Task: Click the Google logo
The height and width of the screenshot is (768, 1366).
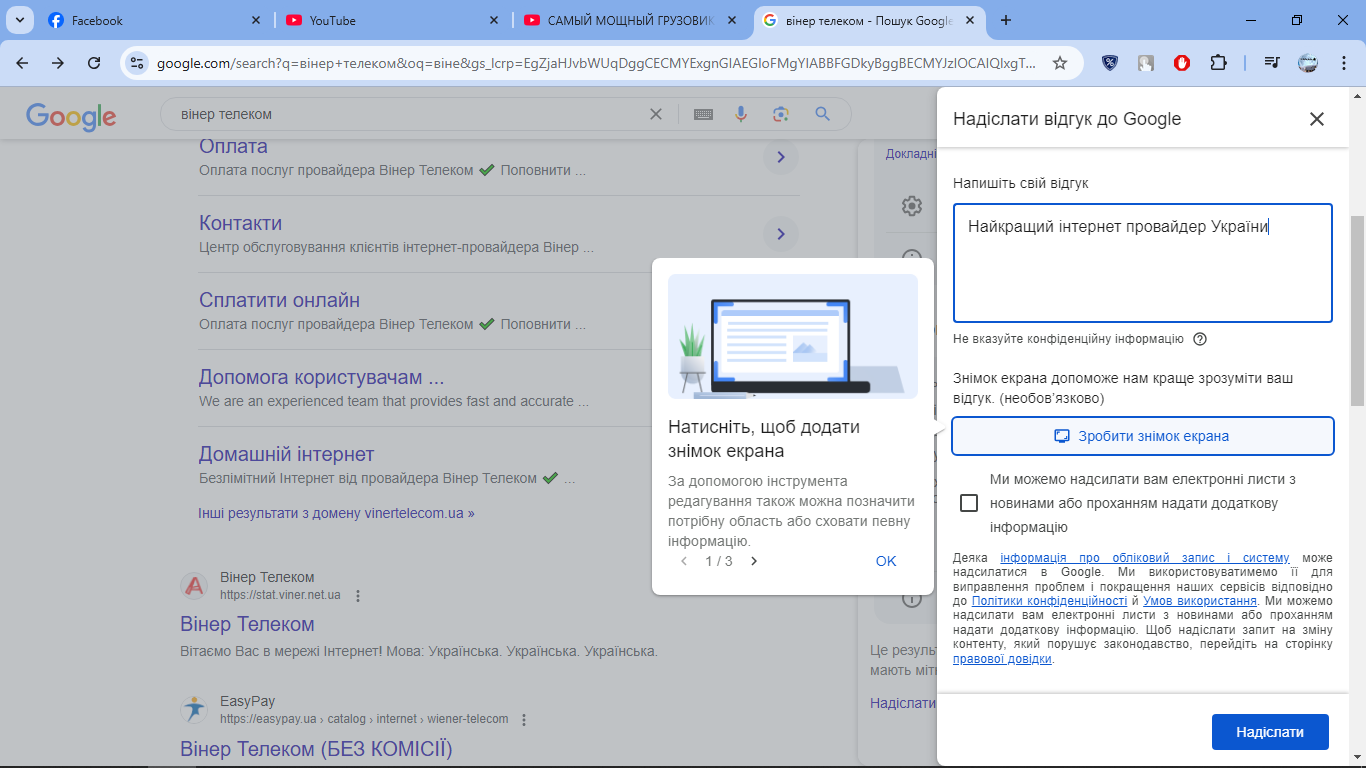Action: pos(71,116)
